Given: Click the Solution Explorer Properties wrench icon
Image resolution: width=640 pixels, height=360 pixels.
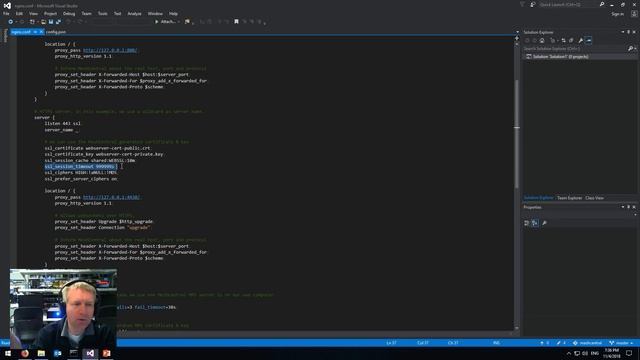Looking at the screenshot, I should tap(580, 40).
